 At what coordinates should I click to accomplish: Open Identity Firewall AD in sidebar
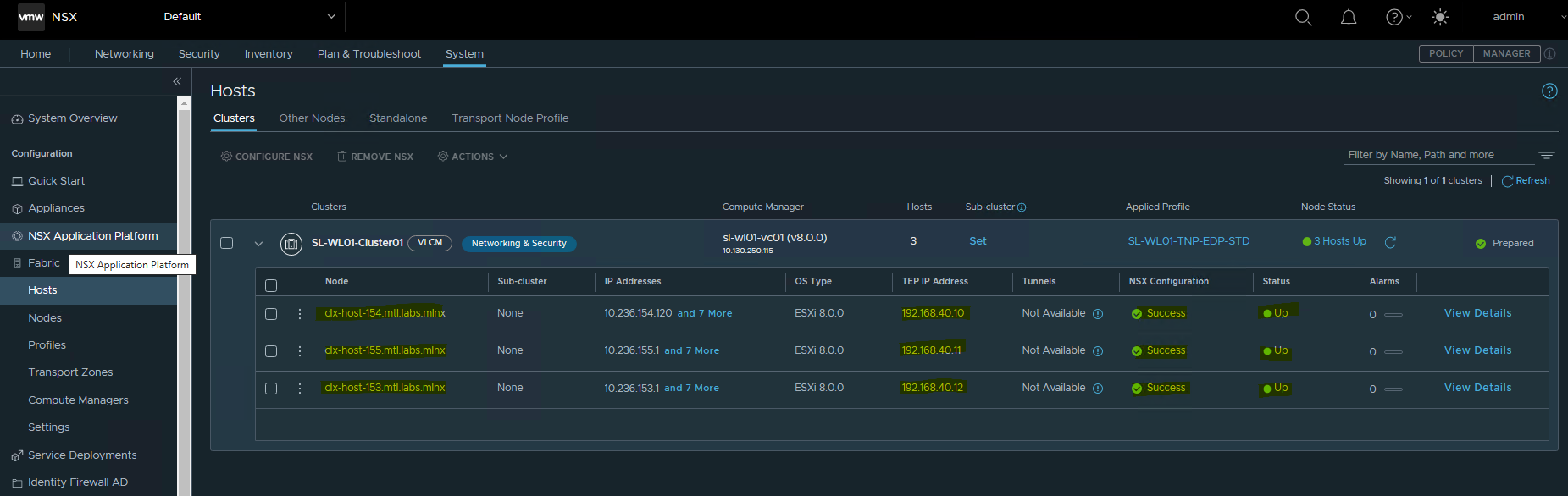tap(77, 482)
